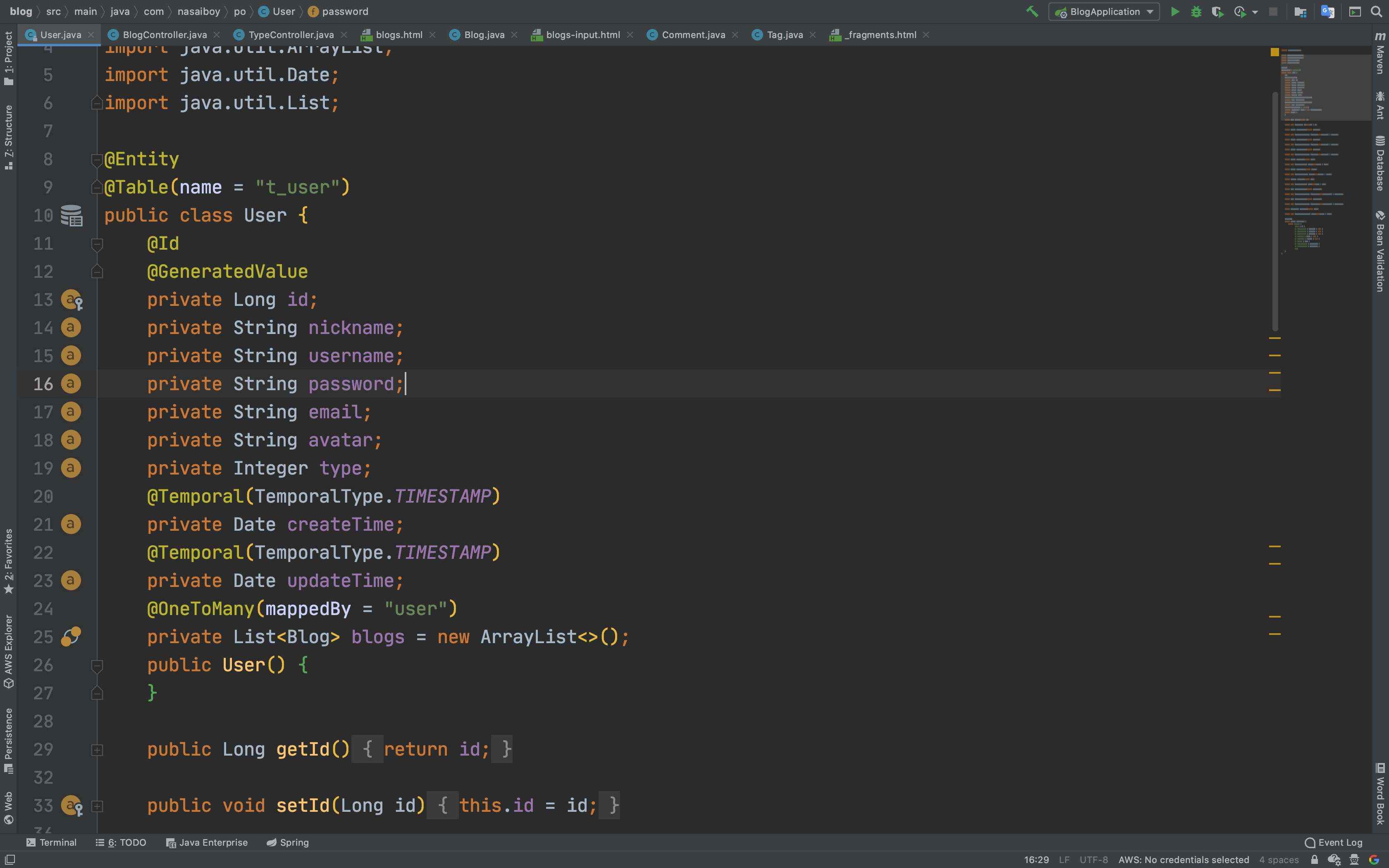Close the Tag.java tab
The height and width of the screenshot is (868, 1389).
[812, 35]
